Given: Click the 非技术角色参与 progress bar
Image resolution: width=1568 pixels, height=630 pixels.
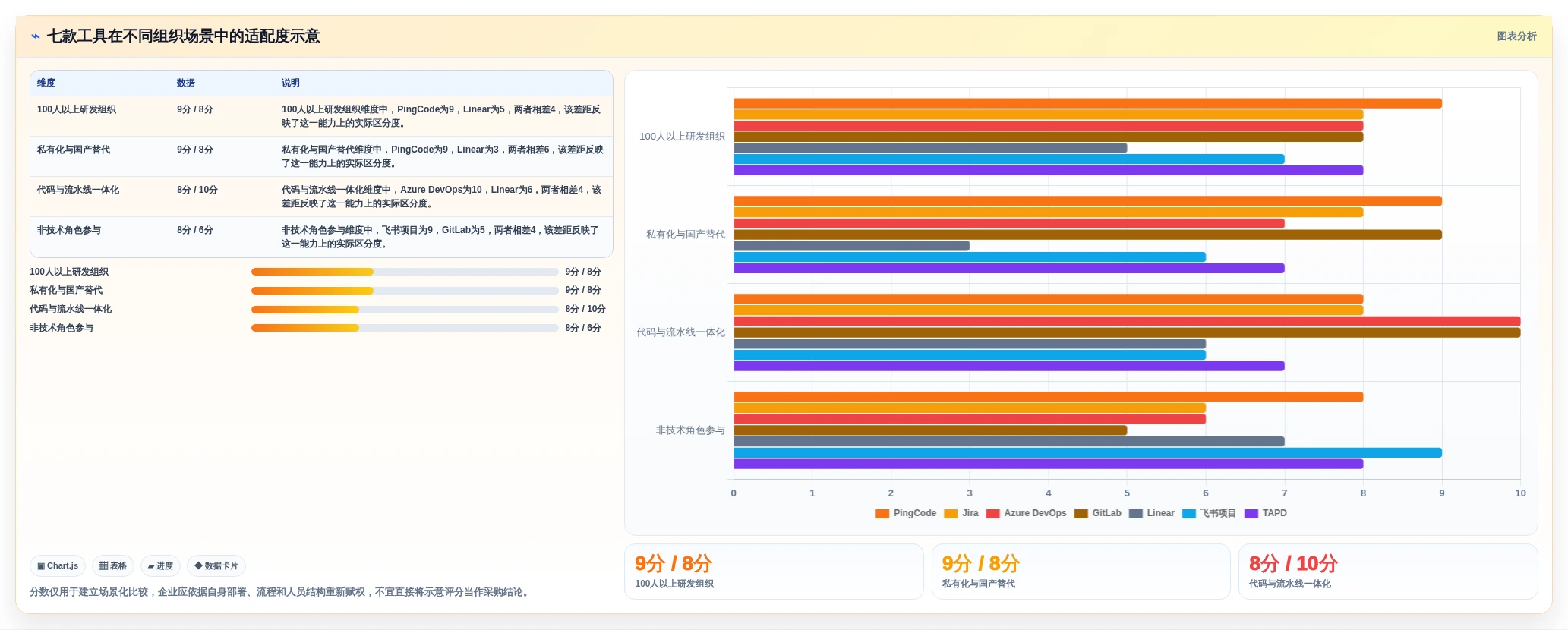Looking at the screenshot, I should tap(405, 328).
